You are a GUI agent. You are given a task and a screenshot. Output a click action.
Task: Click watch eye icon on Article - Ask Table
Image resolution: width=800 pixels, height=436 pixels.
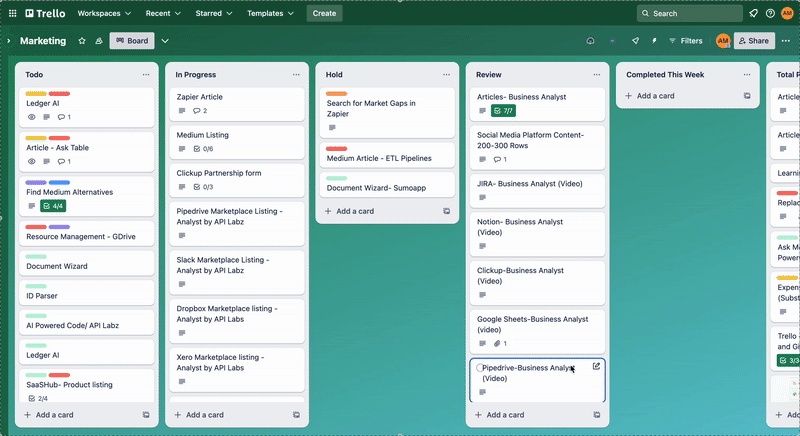(x=32, y=162)
